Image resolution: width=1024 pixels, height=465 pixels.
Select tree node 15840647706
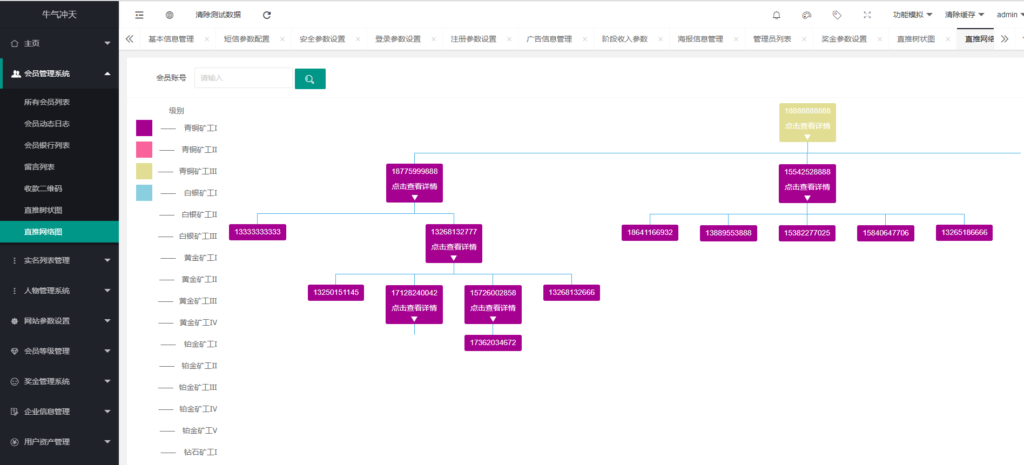pyautogui.click(x=885, y=232)
